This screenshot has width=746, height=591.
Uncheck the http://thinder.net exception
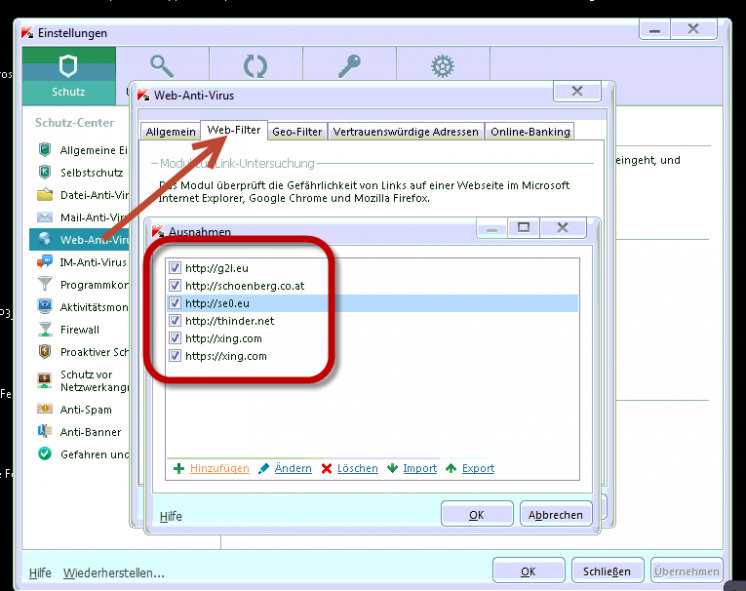(x=175, y=320)
